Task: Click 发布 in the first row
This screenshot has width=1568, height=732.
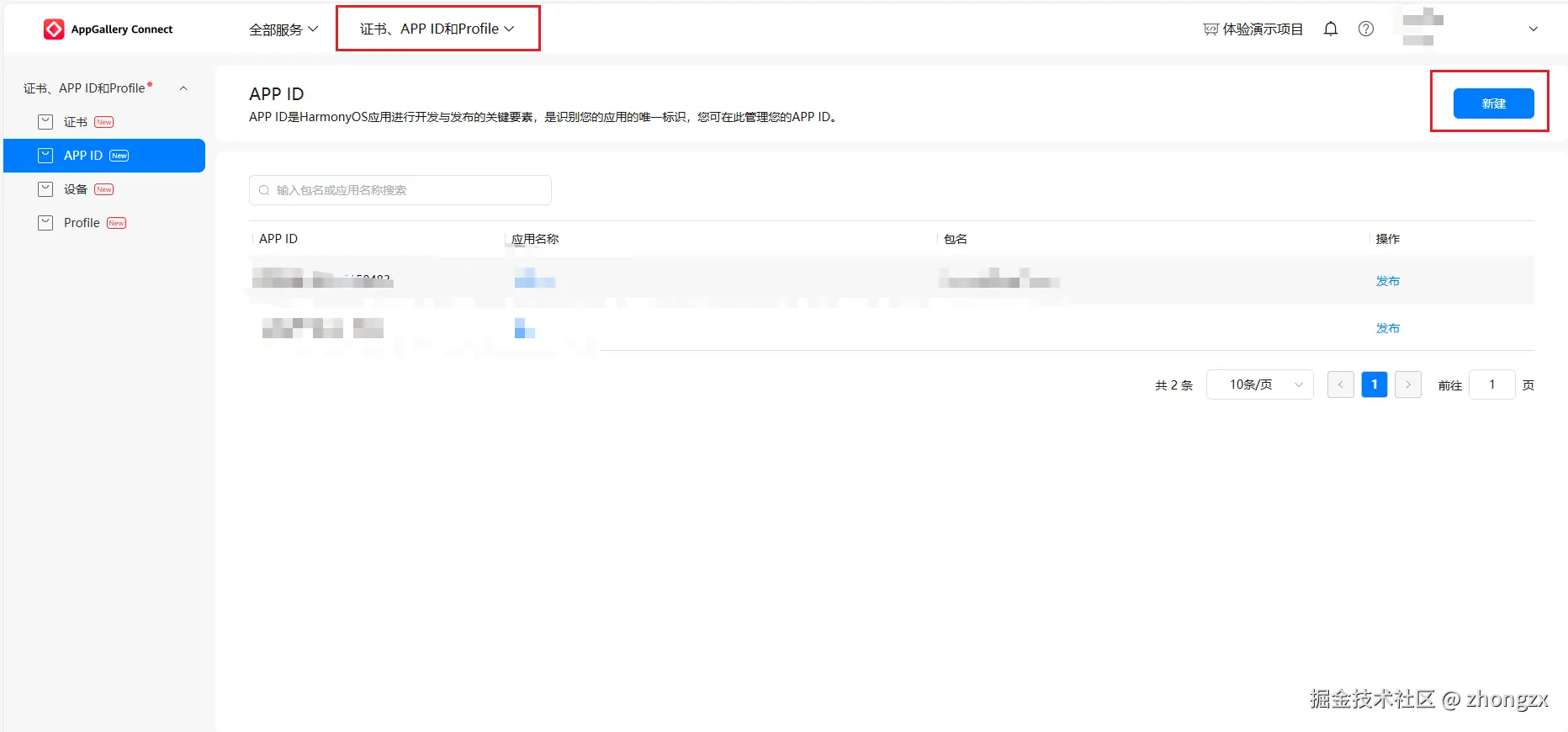Action: coord(1387,281)
